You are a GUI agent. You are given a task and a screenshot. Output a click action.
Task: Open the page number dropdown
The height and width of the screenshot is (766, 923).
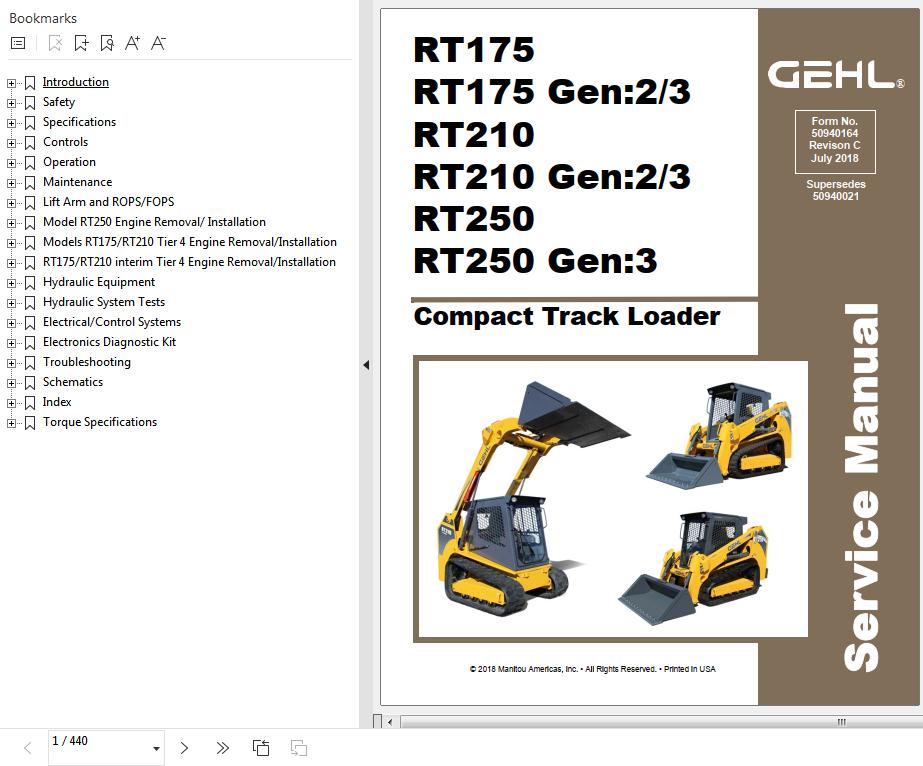(x=156, y=749)
